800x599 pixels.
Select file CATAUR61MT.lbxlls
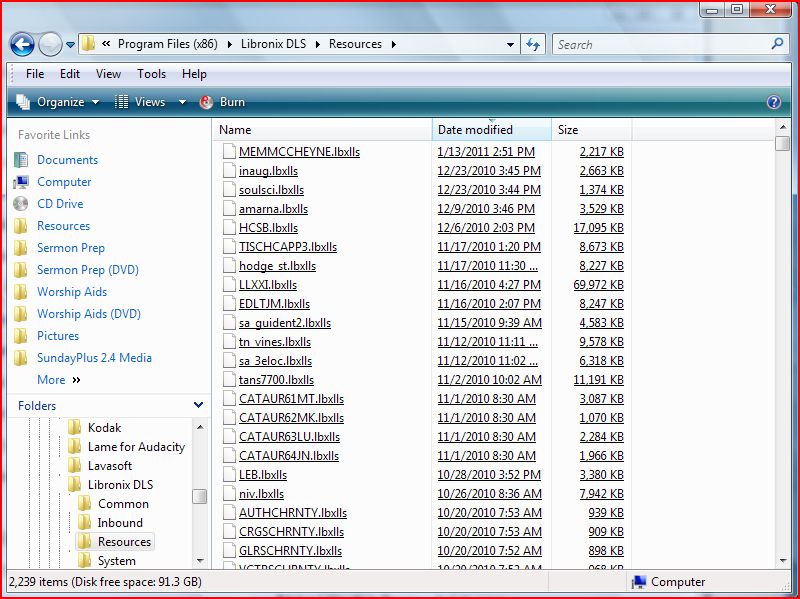coord(291,398)
